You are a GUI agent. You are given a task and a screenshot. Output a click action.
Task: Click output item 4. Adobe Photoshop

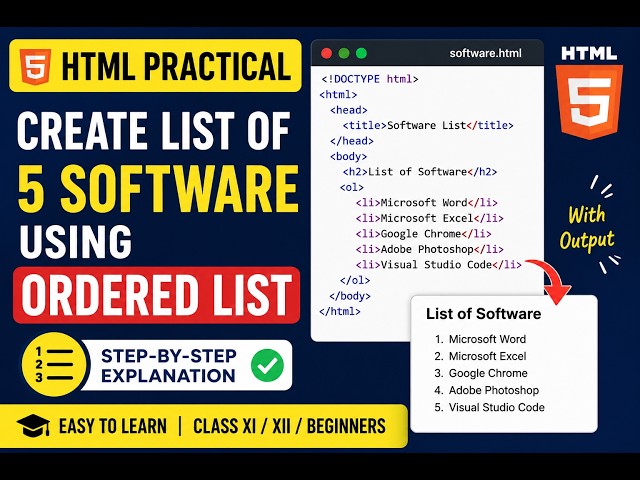click(x=487, y=390)
